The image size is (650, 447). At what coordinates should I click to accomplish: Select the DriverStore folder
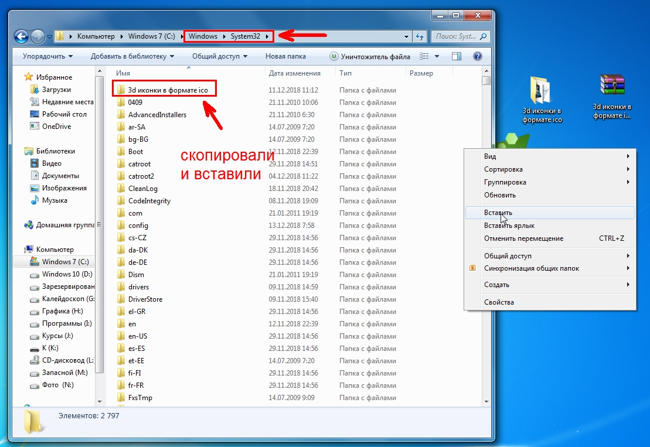point(145,299)
